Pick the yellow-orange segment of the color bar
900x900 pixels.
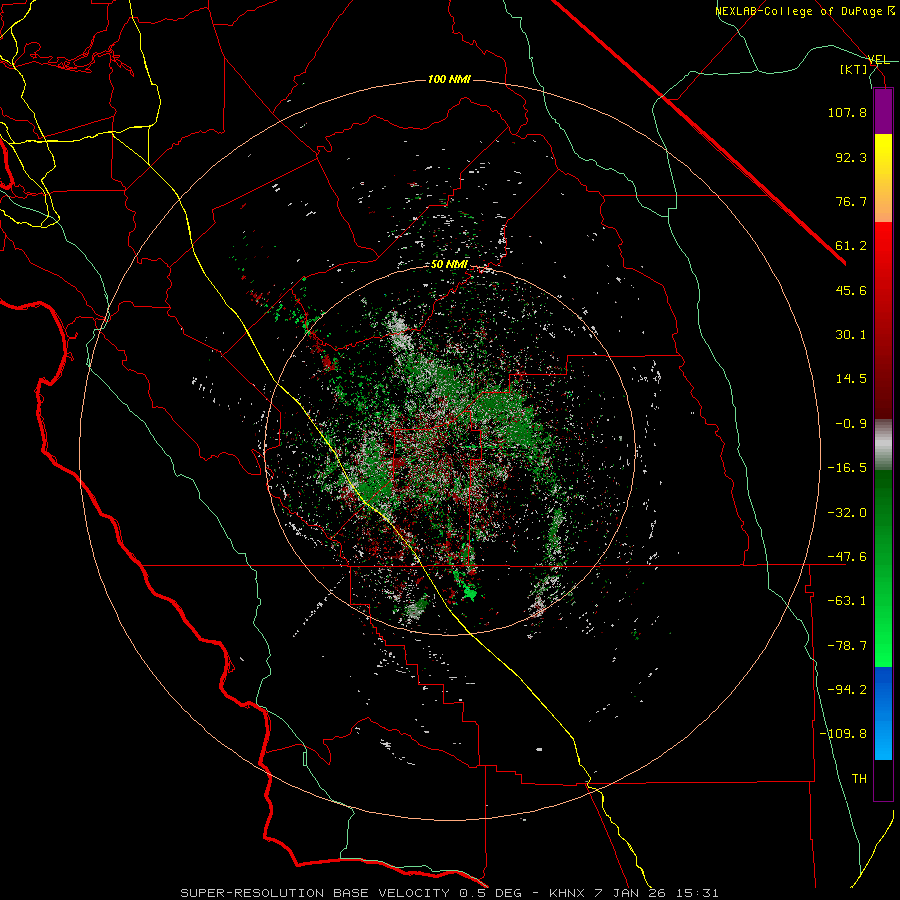pos(883,178)
